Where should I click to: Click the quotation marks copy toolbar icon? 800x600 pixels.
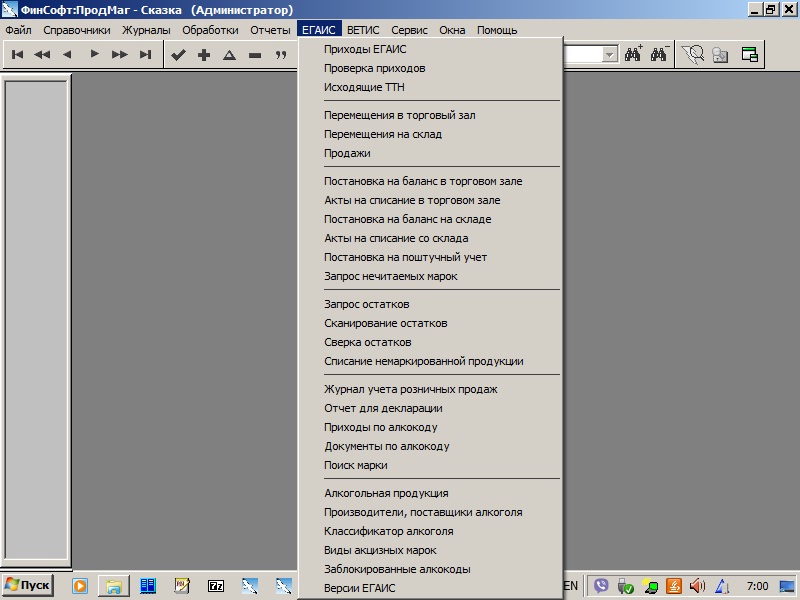tap(281, 55)
